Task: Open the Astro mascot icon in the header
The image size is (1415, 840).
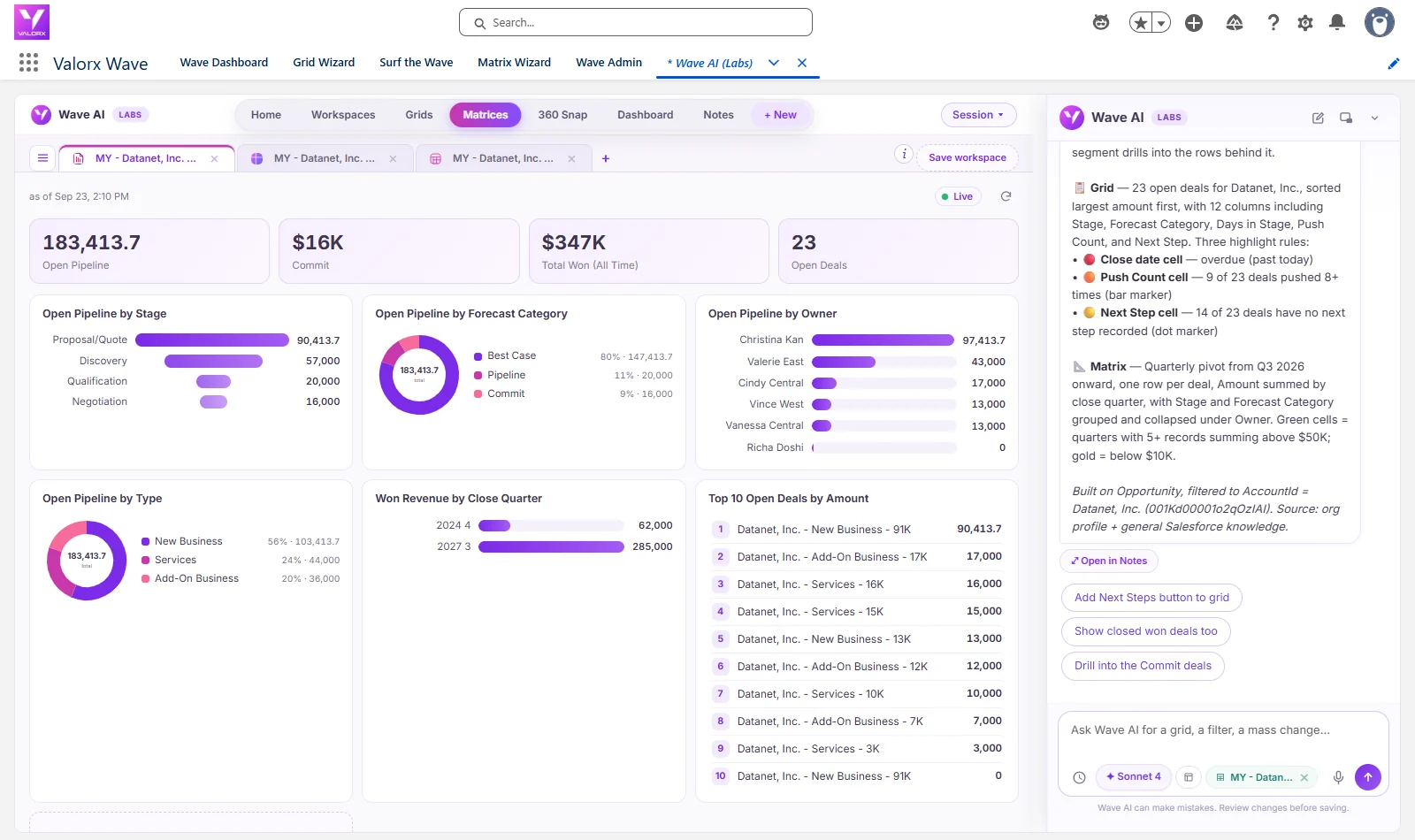Action: tap(1101, 22)
